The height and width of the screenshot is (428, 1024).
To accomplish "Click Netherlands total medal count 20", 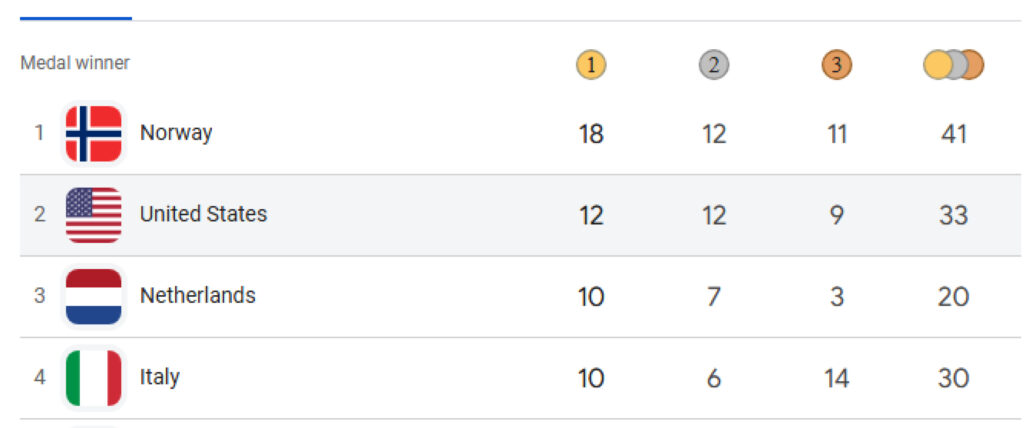I will point(954,296).
